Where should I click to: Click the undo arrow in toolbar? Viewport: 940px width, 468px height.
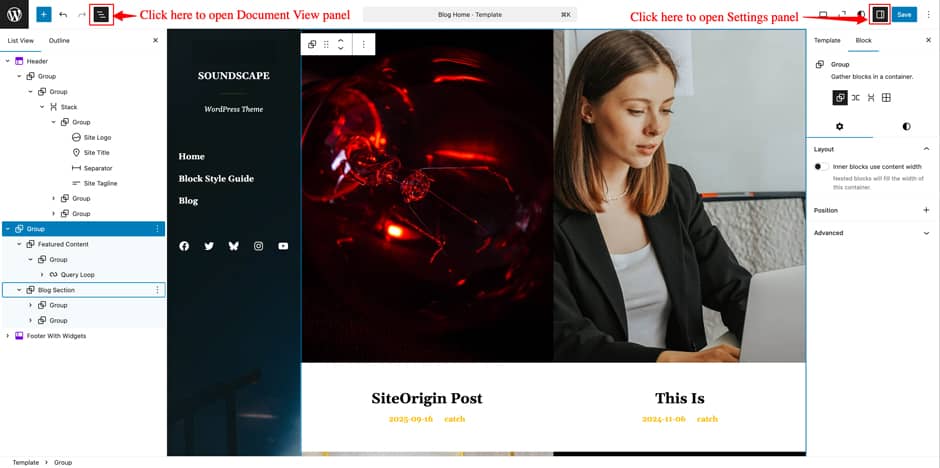click(63, 14)
